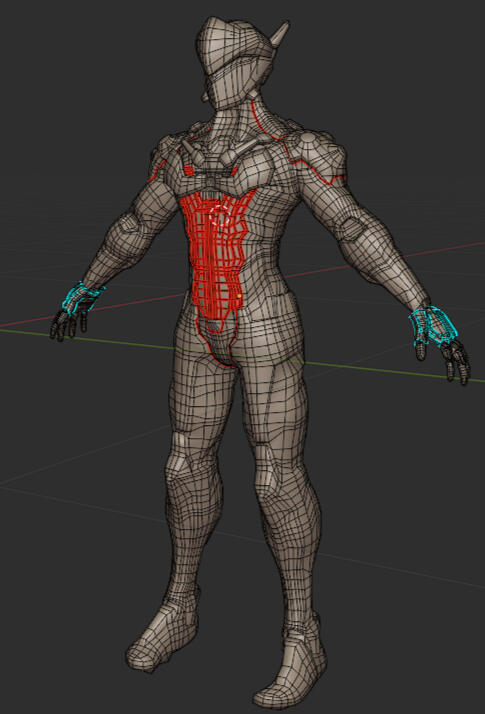Click the dashed white circle cursor on chest
This screenshot has width=485, height=714.
[x=220, y=215]
